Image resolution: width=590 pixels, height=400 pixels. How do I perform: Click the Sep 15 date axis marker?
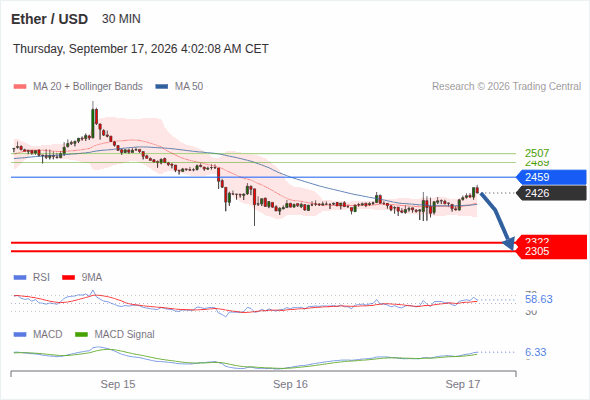(118, 384)
